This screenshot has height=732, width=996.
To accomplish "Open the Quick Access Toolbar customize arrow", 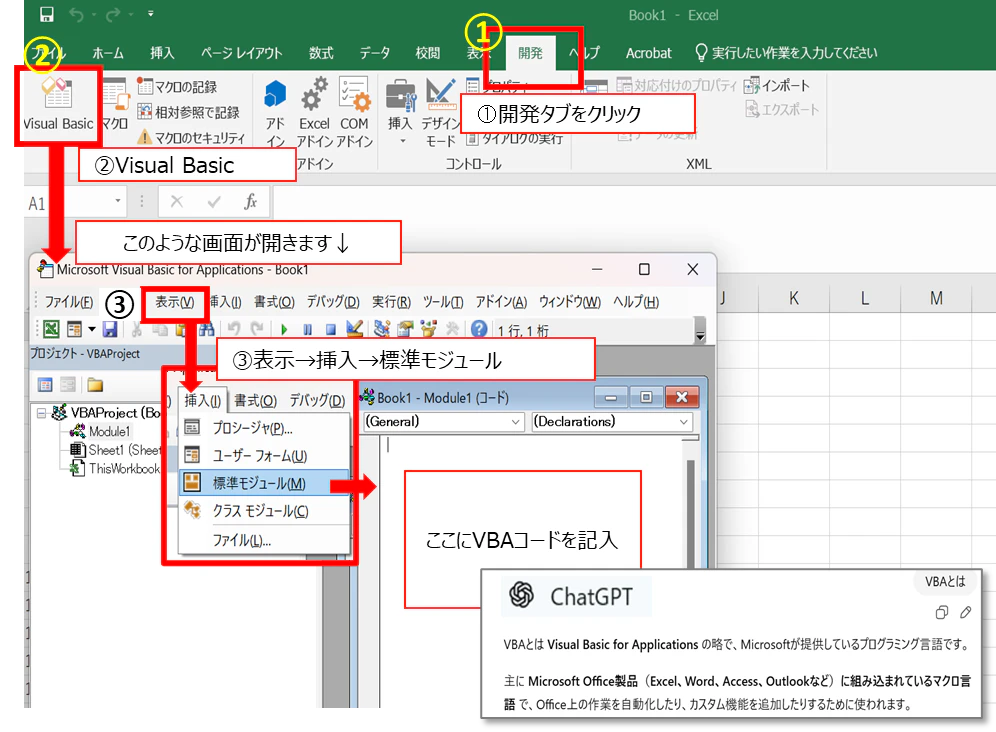I will pyautogui.click(x=151, y=13).
